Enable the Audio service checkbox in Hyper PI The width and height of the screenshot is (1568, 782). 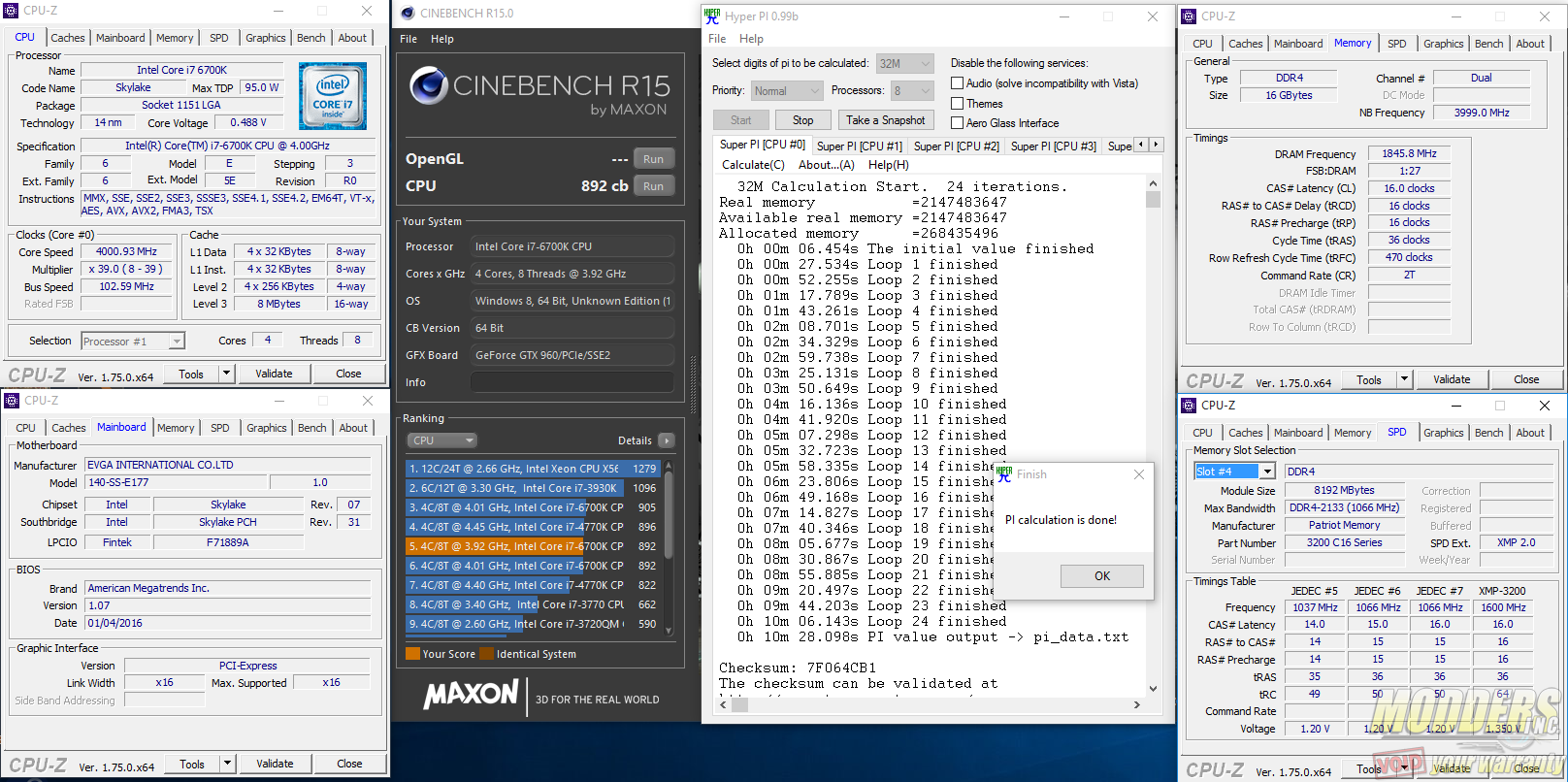point(958,83)
